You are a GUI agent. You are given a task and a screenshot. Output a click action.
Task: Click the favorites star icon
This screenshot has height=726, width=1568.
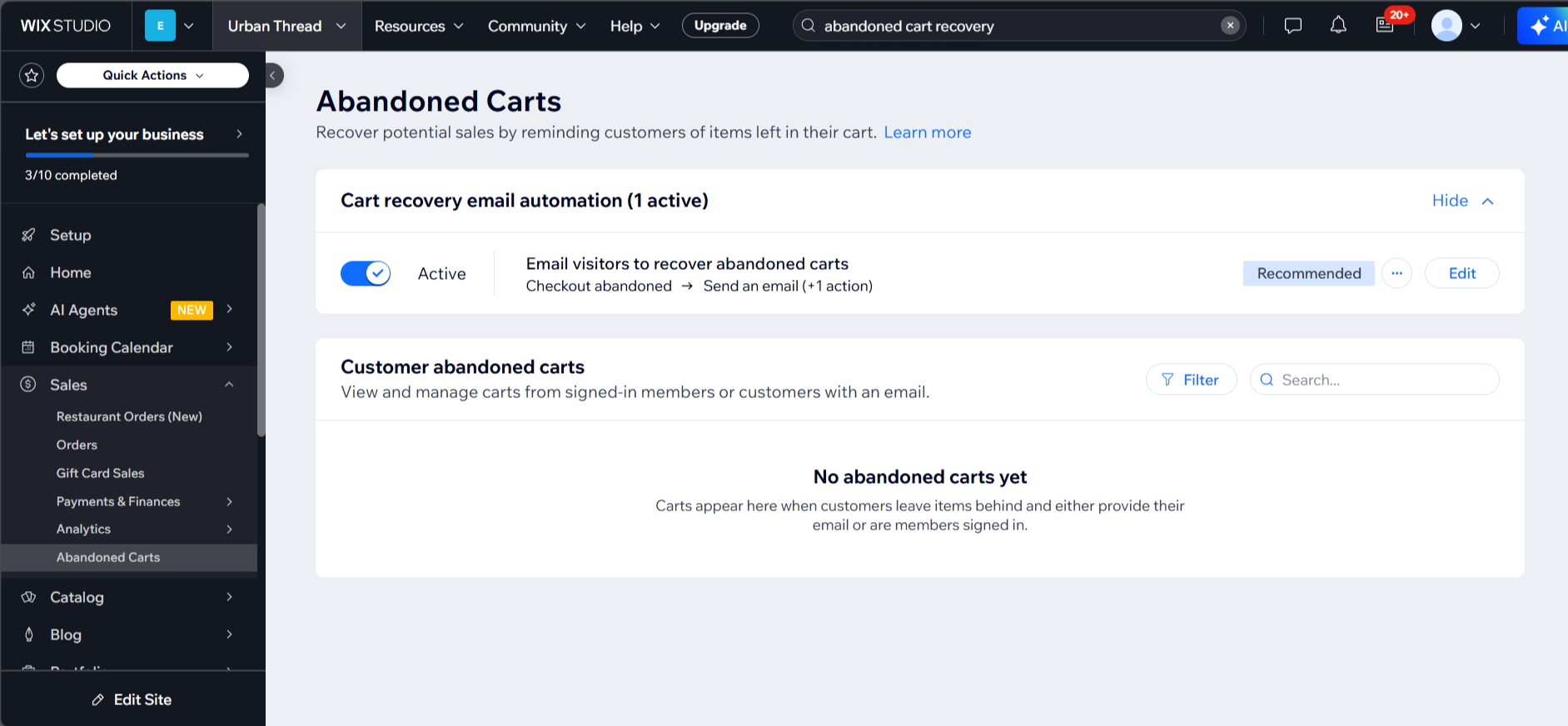point(32,76)
